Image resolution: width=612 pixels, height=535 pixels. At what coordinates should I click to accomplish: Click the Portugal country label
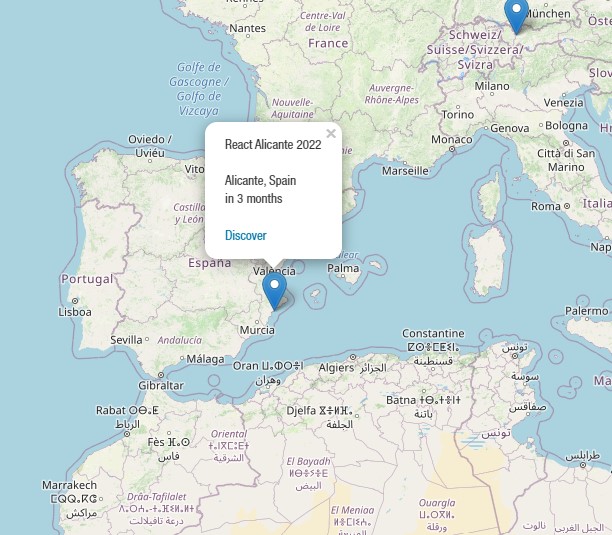coord(87,279)
